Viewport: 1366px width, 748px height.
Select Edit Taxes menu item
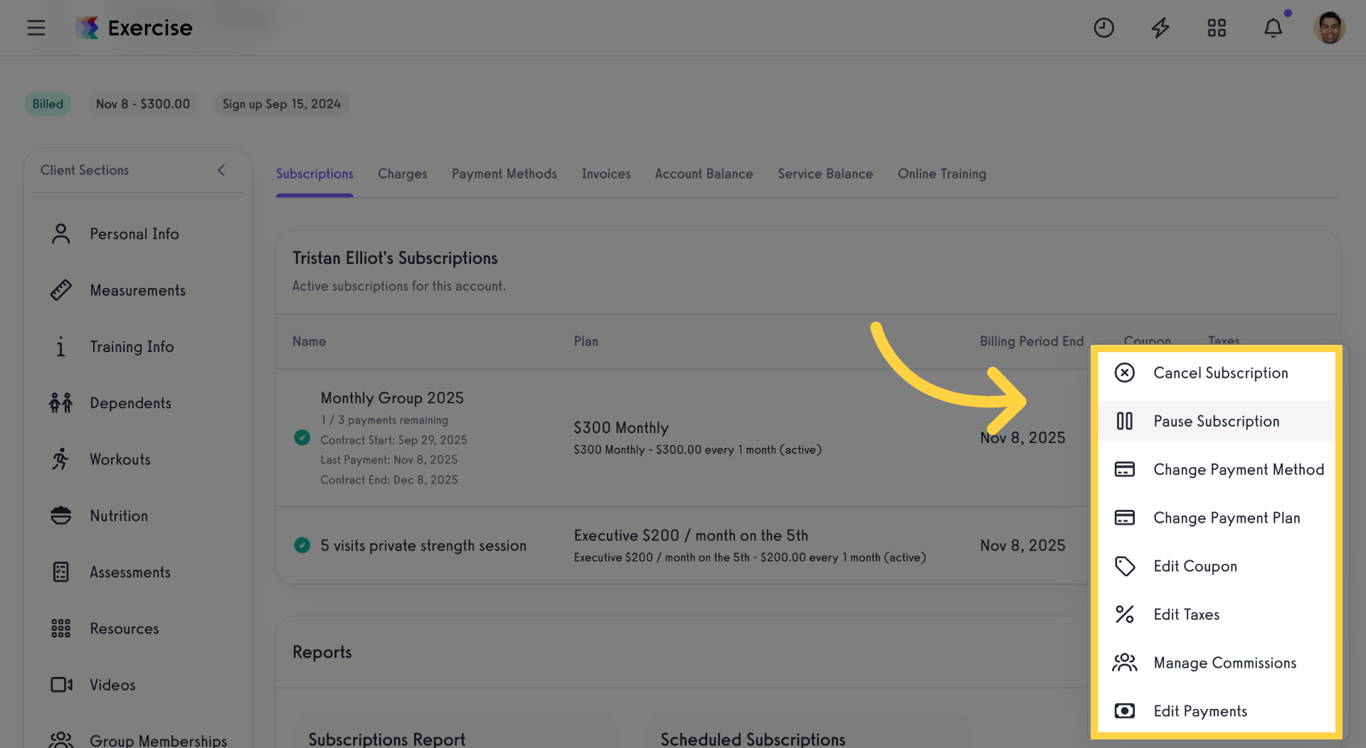[1216, 615]
